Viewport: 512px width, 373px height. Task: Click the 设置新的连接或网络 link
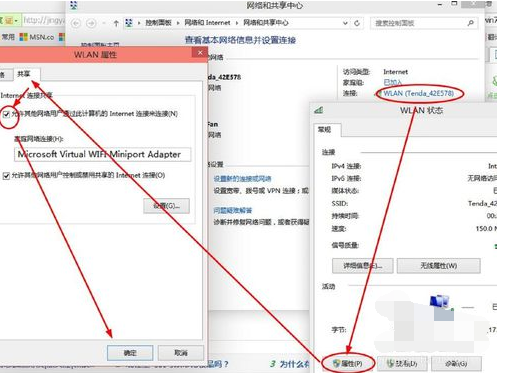tap(242, 179)
